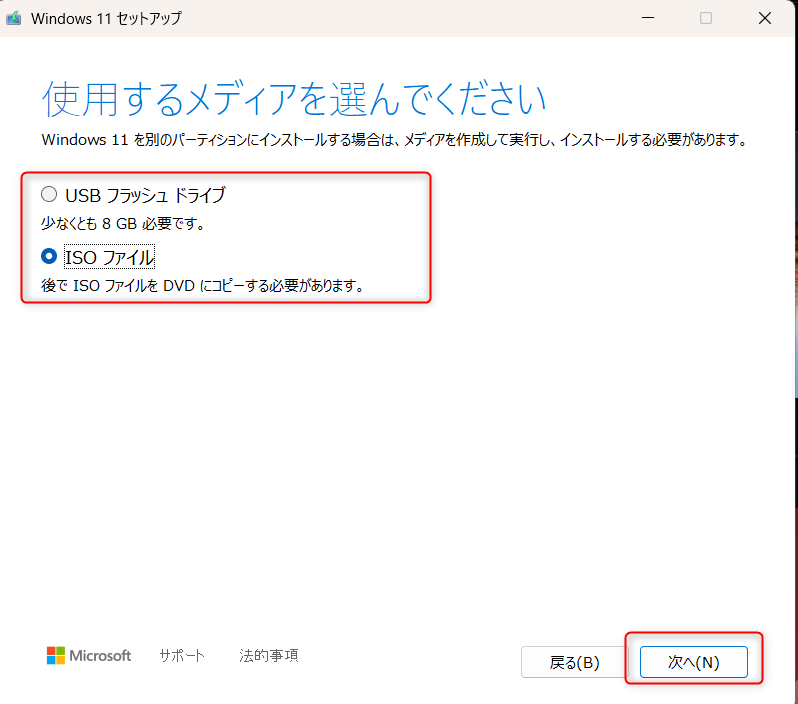Click the Microsoft four-color squares logo
The width and height of the screenshot is (798, 704).
click(x=55, y=656)
